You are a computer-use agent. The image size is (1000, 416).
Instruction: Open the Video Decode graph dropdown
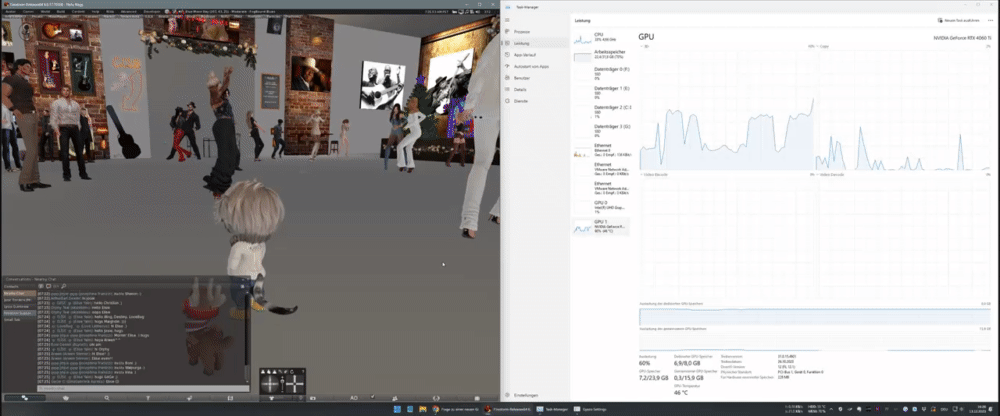coord(832,174)
